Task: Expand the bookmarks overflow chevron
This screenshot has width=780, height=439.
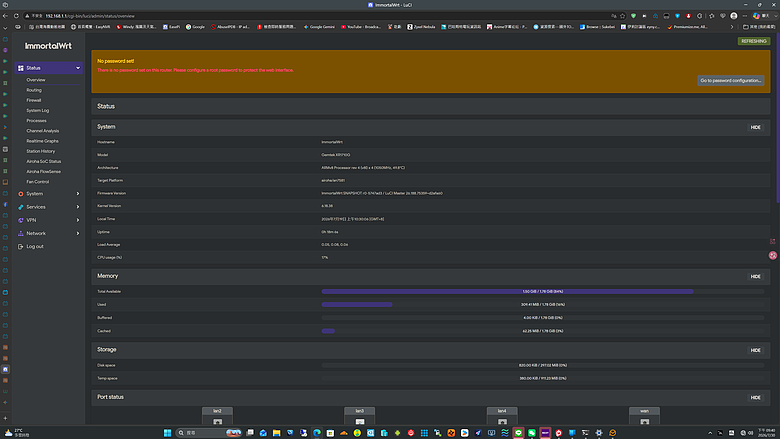Action: [x=732, y=27]
